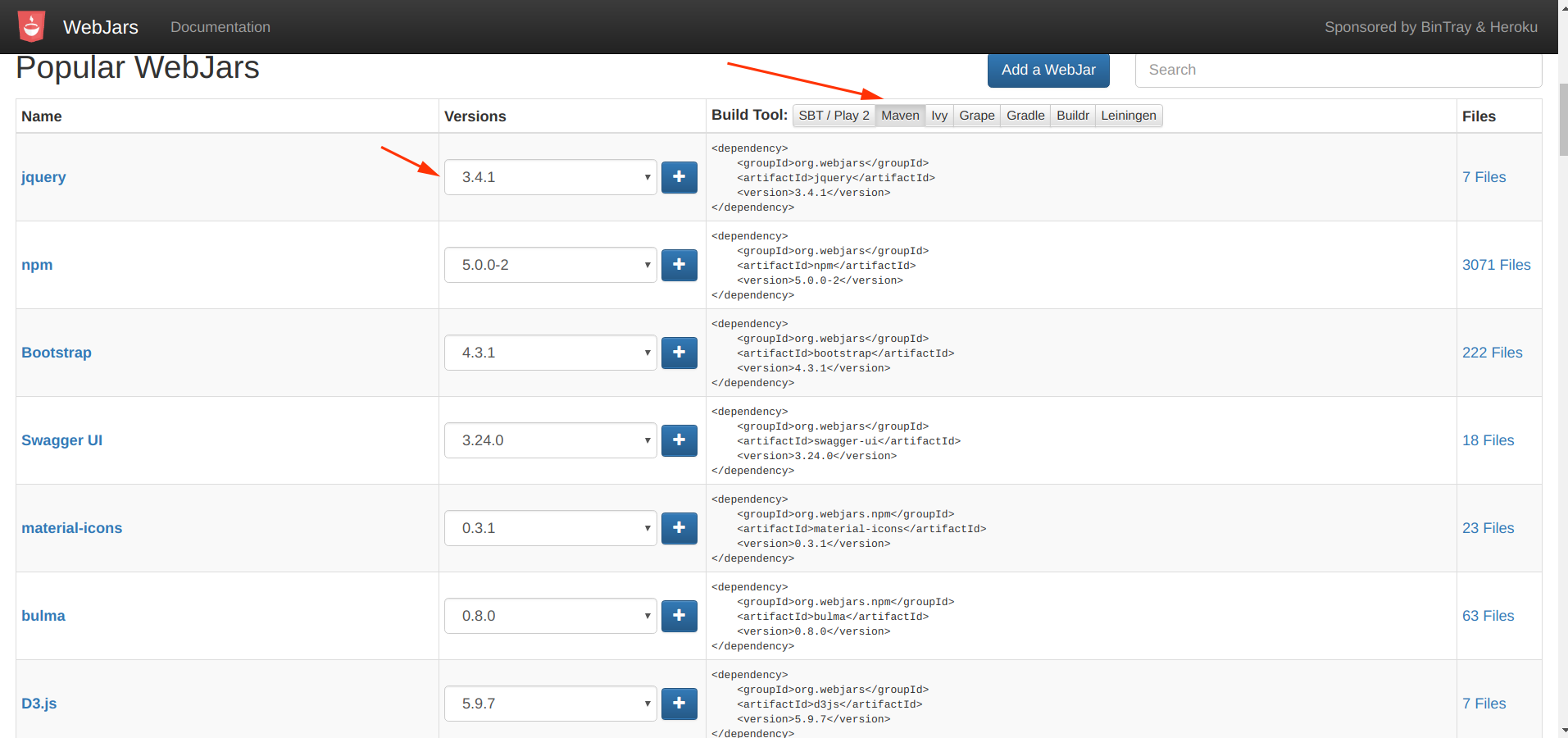Open the Documentation menu link
1568x738 pixels.
[x=220, y=27]
